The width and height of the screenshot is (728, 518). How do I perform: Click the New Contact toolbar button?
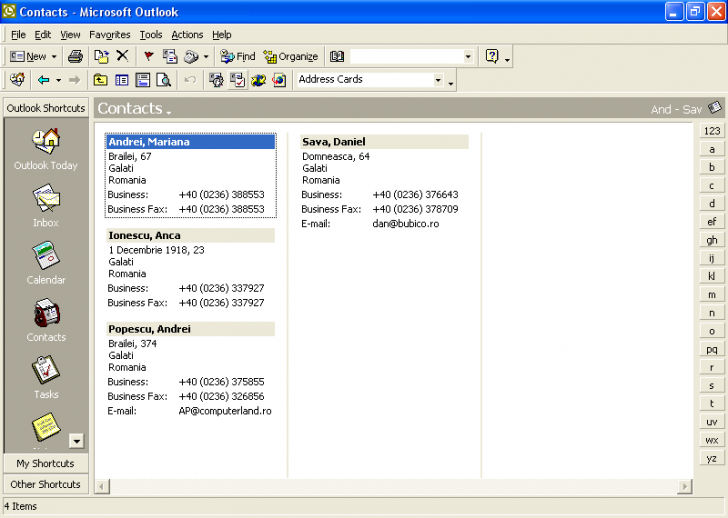point(28,57)
